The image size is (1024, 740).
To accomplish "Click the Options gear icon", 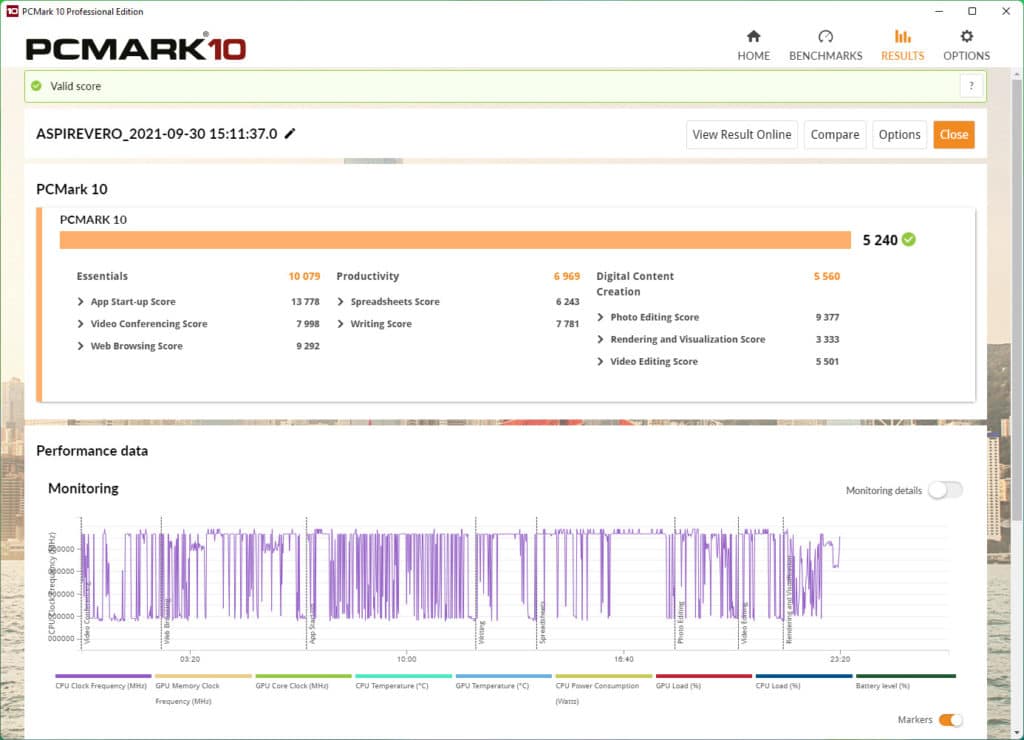I will [x=967, y=36].
